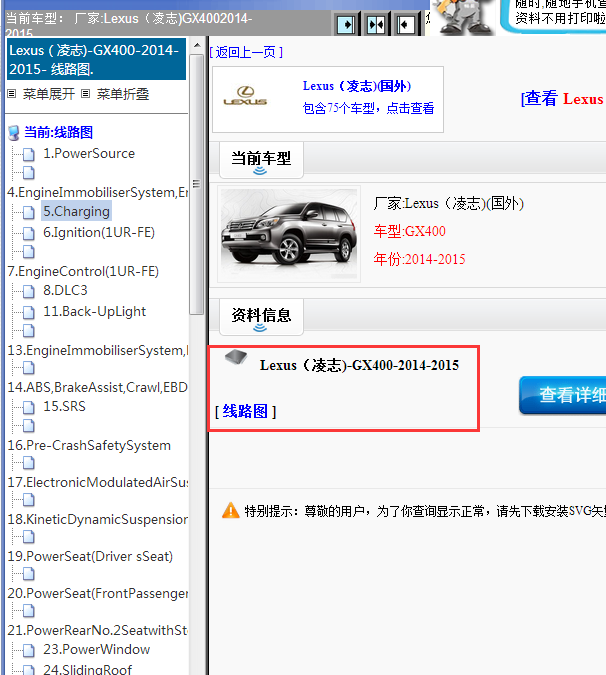Open 11.Back-UpLight diagram
606x675 pixels.
[x=94, y=311]
